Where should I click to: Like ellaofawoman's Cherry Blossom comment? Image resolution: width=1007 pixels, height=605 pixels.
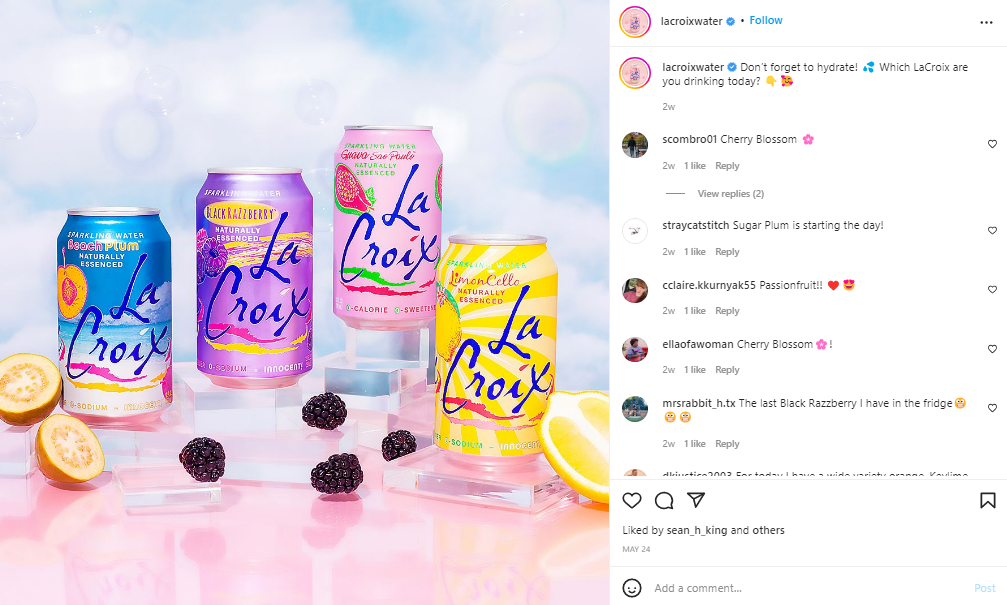[992, 349]
